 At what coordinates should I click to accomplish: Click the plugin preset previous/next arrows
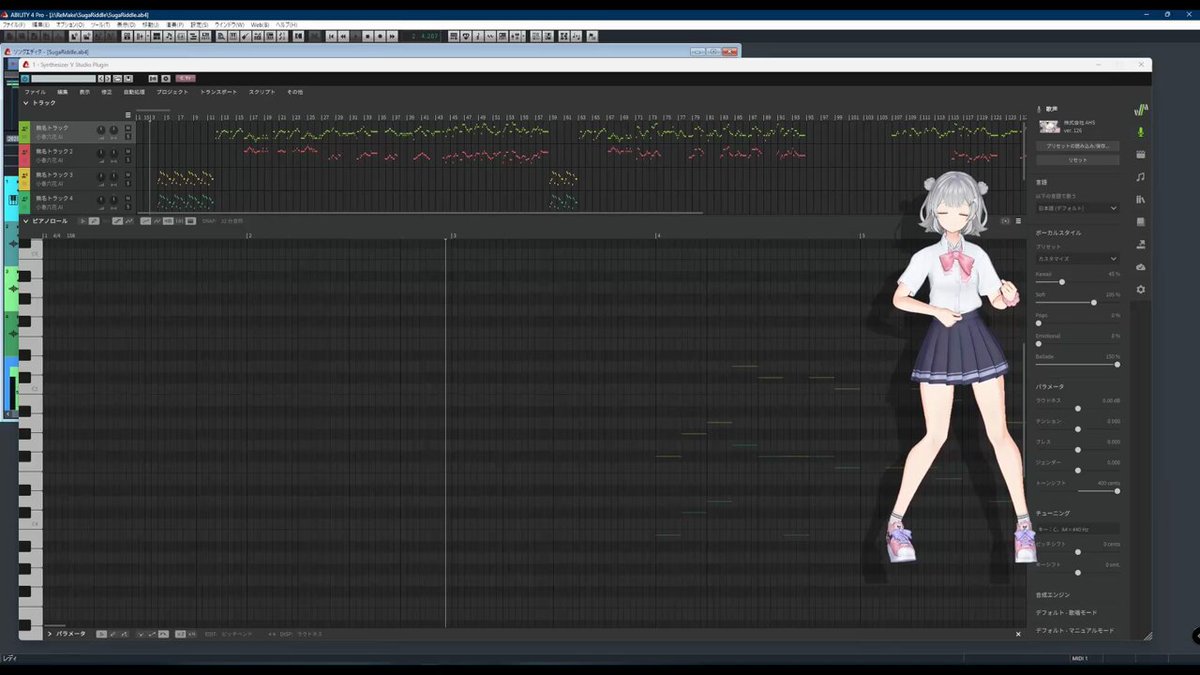(x=105, y=78)
